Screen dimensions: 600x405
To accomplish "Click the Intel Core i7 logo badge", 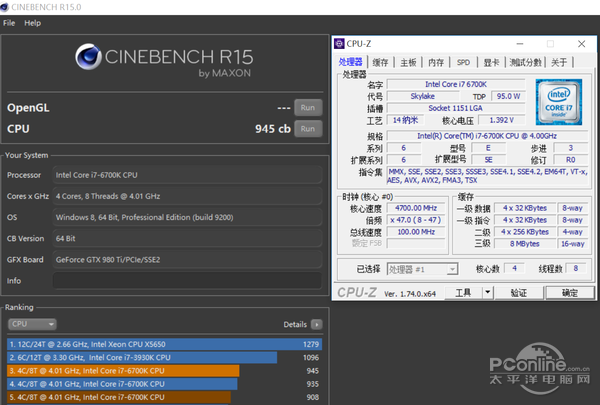I will tap(559, 102).
